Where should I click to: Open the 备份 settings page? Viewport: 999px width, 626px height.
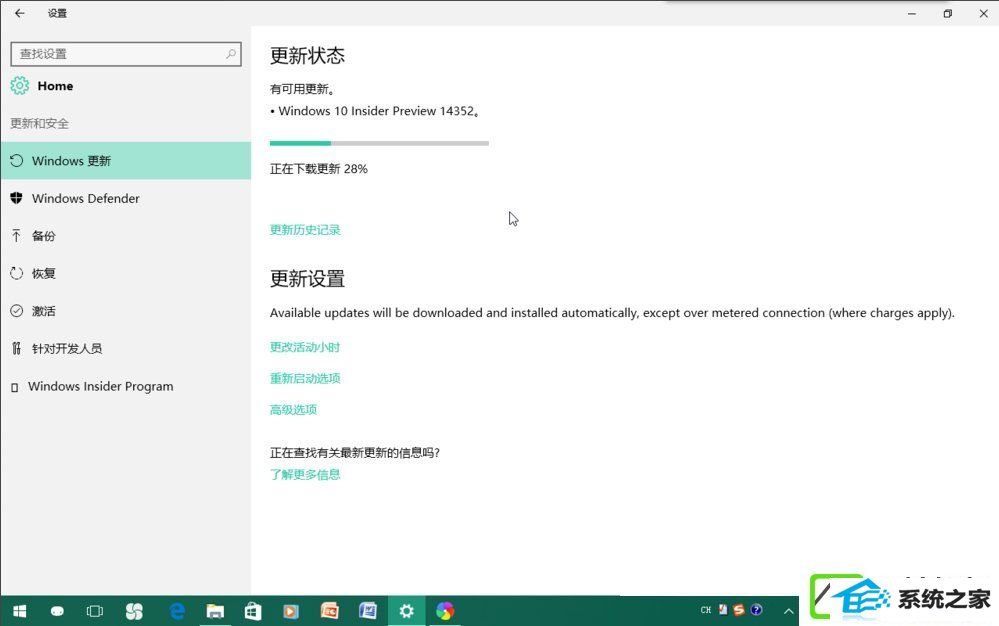[x=126, y=236]
